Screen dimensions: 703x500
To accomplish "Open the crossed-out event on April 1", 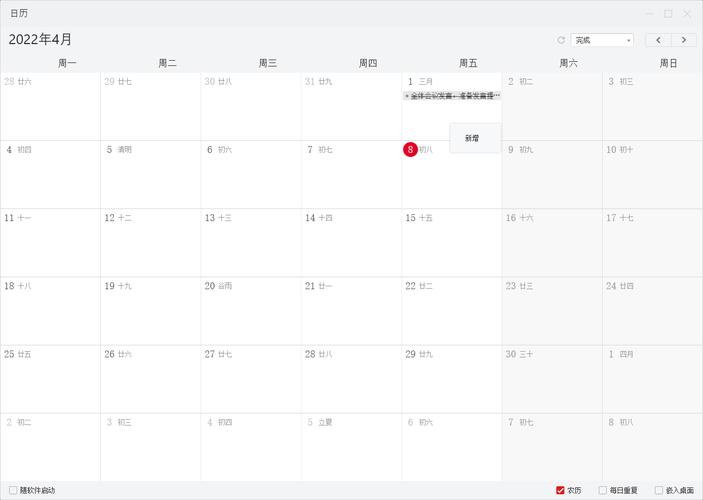I will point(451,96).
